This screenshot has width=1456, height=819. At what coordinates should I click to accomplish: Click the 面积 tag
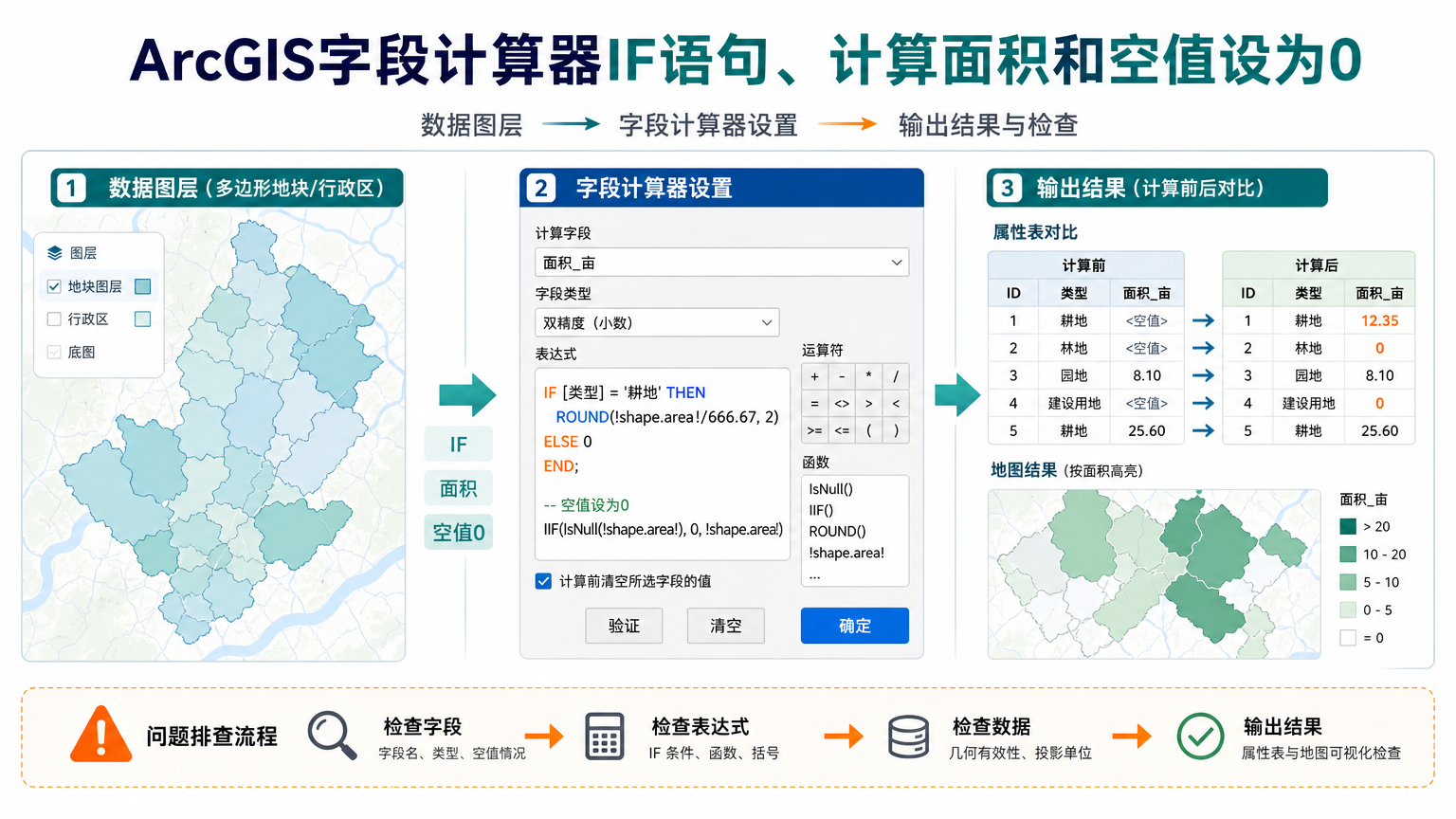(459, 488)
